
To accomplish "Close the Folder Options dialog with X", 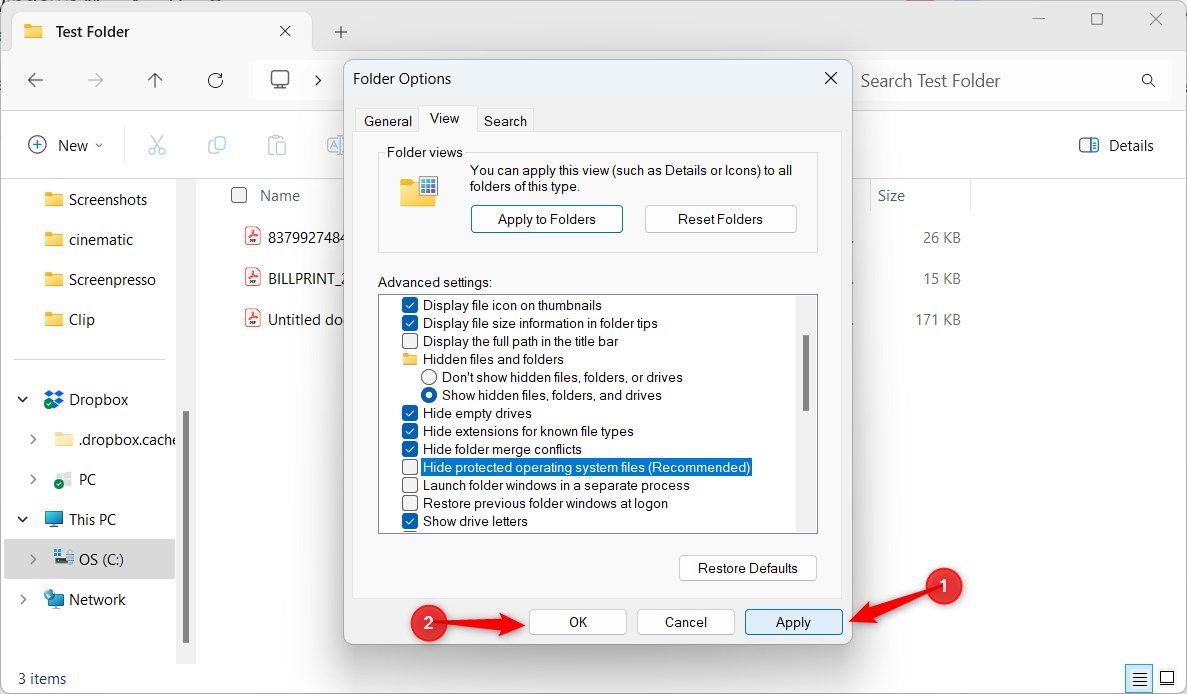I will [830, 79].
